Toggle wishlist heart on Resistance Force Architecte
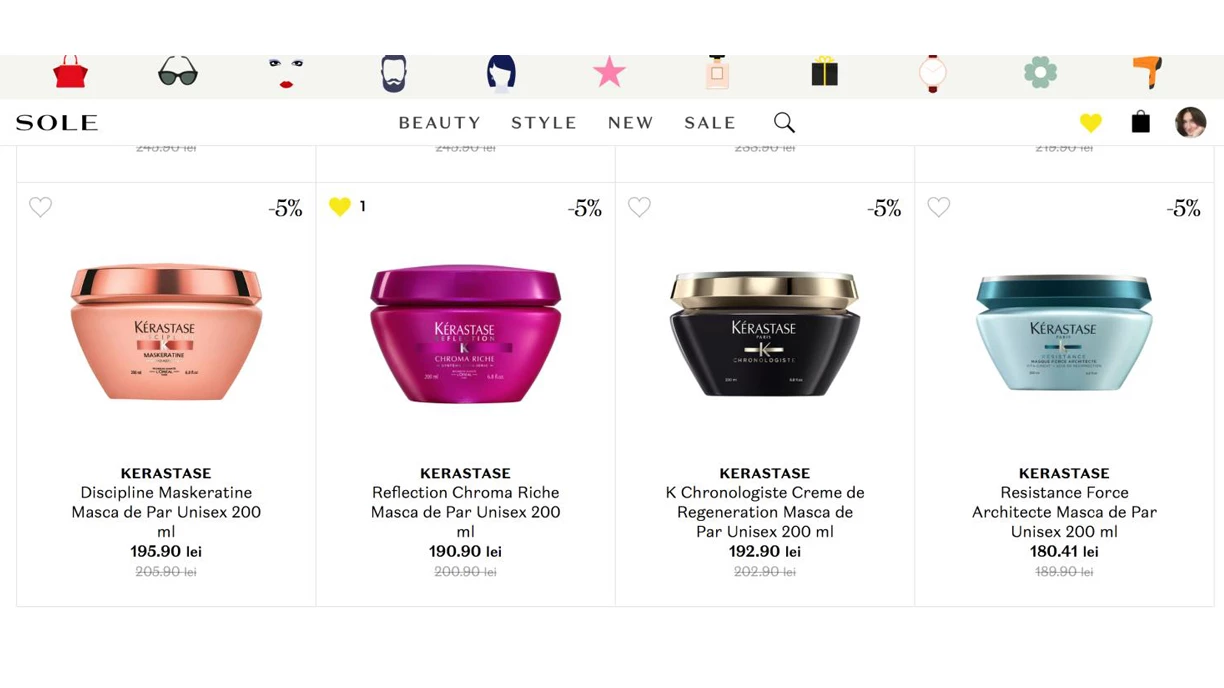1224x688 pixels. [938, 207]
